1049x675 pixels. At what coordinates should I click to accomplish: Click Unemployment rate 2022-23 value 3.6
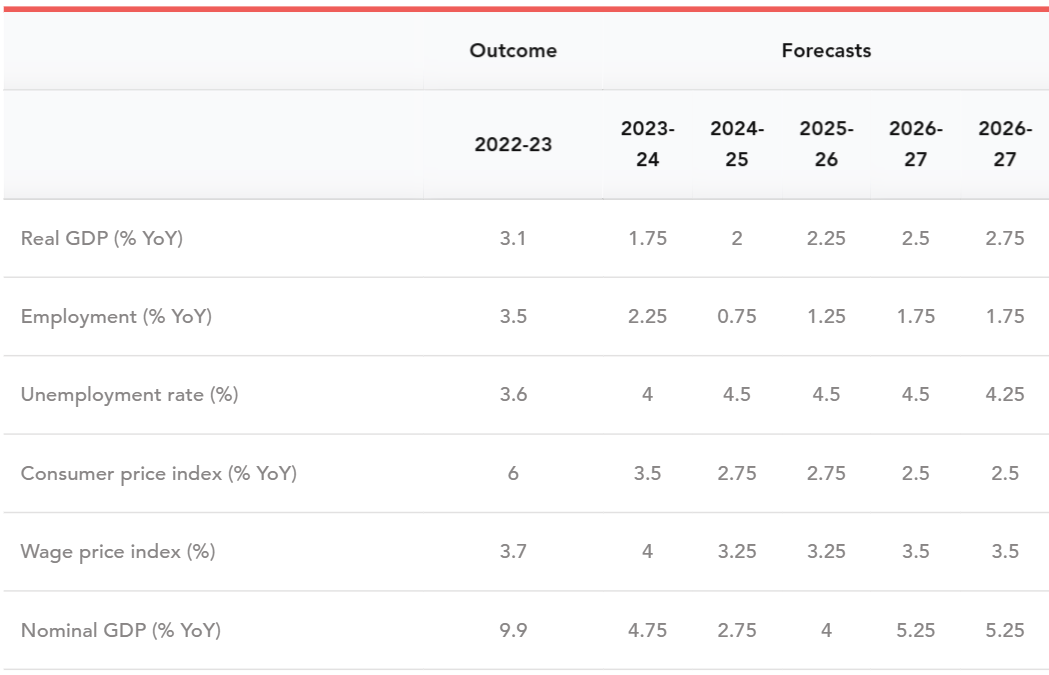pos(513,394)
